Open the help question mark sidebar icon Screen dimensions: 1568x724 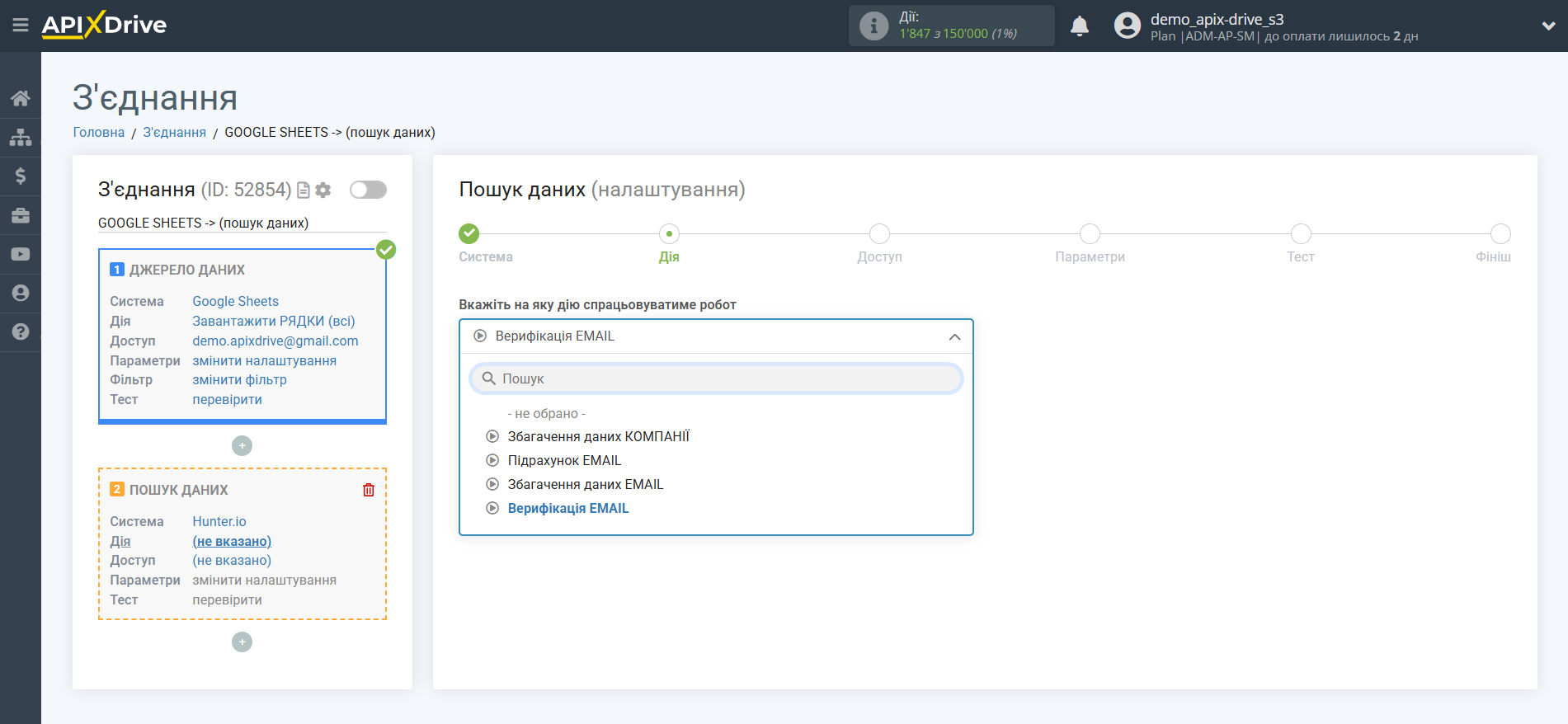(21, 331)
